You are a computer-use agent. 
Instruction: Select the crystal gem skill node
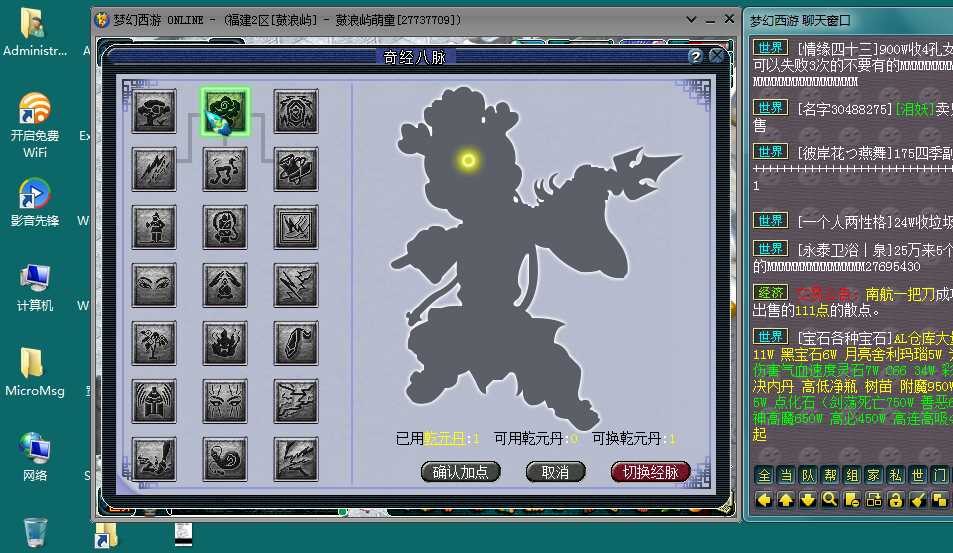[x=296, y=343]
